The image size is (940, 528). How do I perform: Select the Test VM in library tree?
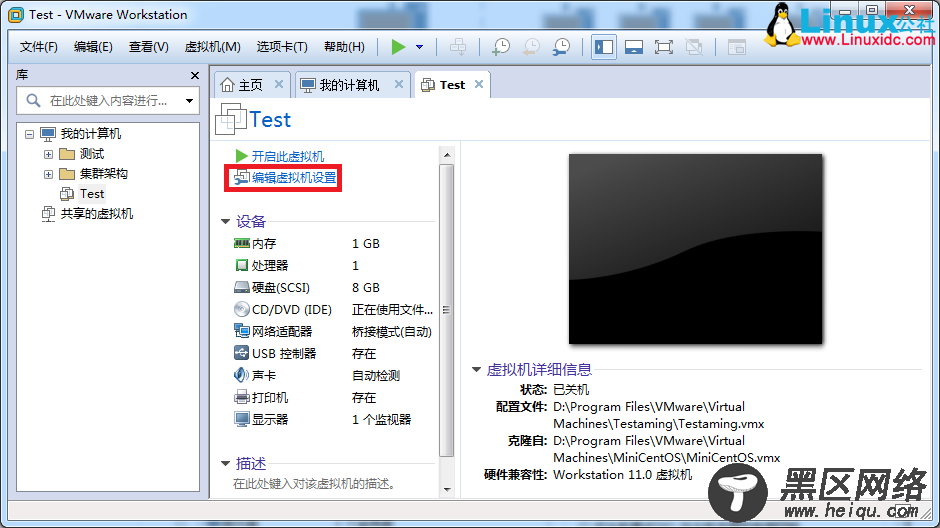[92, 194]
